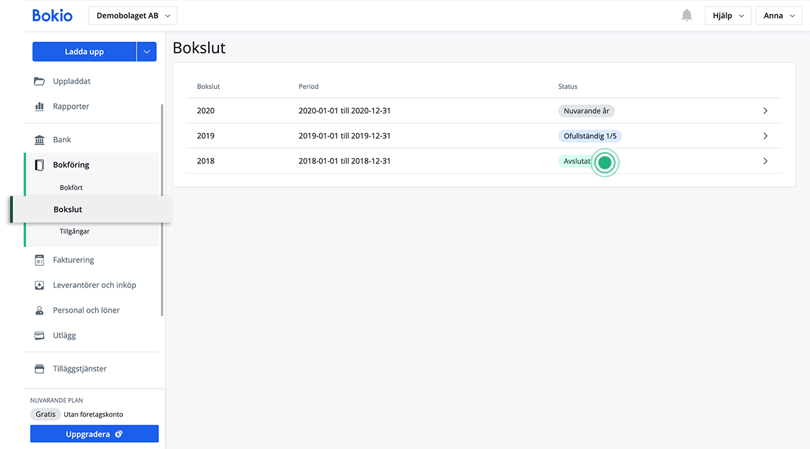Select Tillgångar in the sidebar
The width and height of the screenshot is (810, 449).
pyautogui.click(x=74, y=232)
